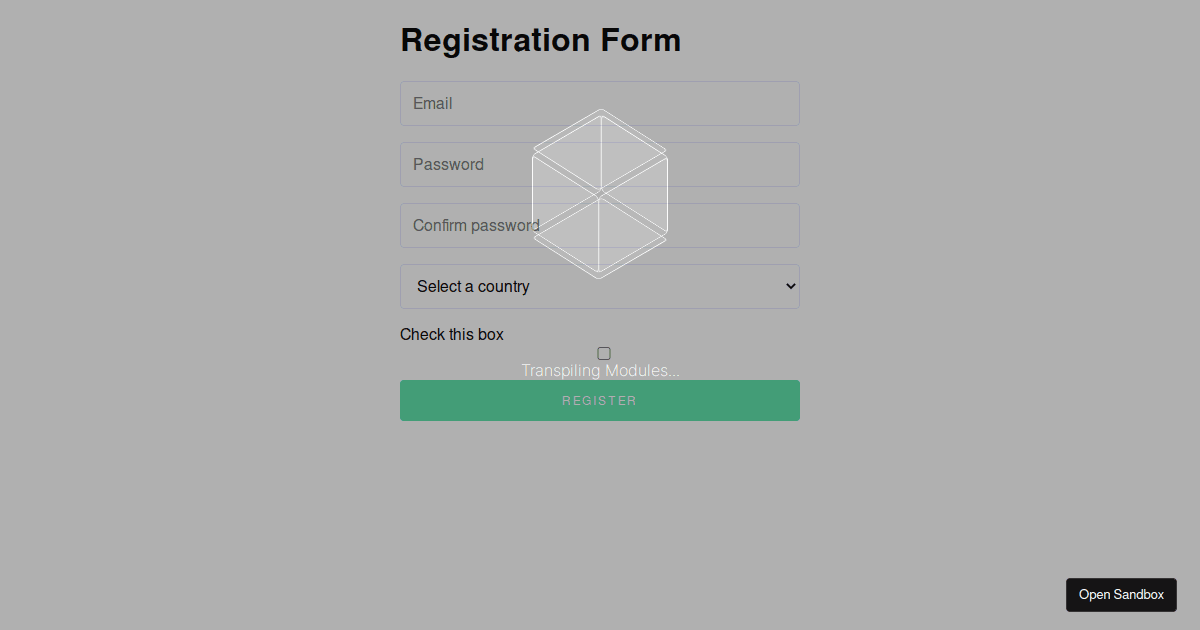Click the Register button
The height and width of the screenshot is (630, 1200).
point(600,400)
